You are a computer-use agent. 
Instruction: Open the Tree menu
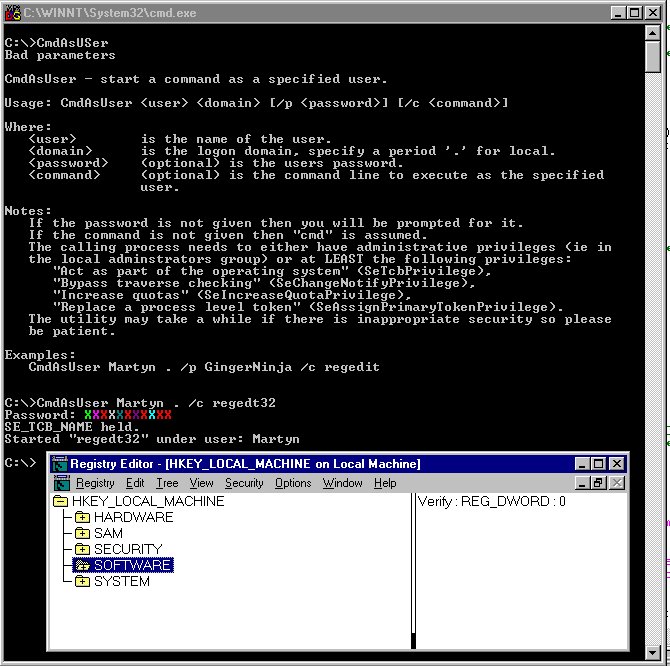167,483
